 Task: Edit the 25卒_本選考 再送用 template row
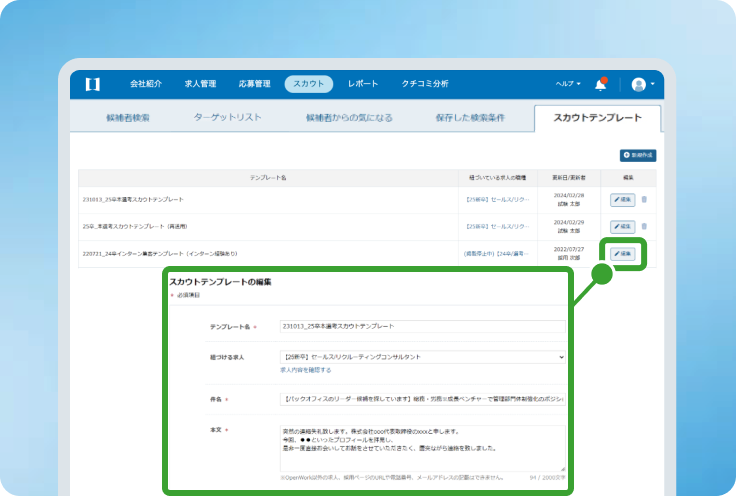(622, 227)
